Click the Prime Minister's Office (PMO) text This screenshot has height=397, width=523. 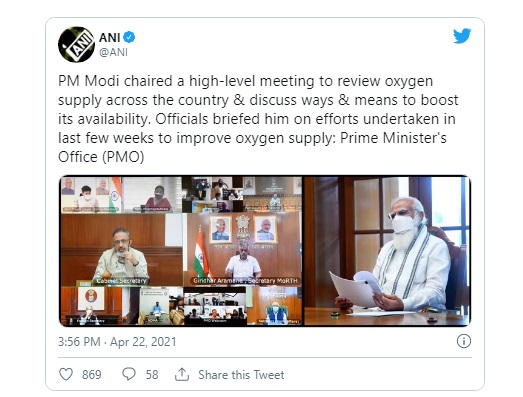pos(252,147)
